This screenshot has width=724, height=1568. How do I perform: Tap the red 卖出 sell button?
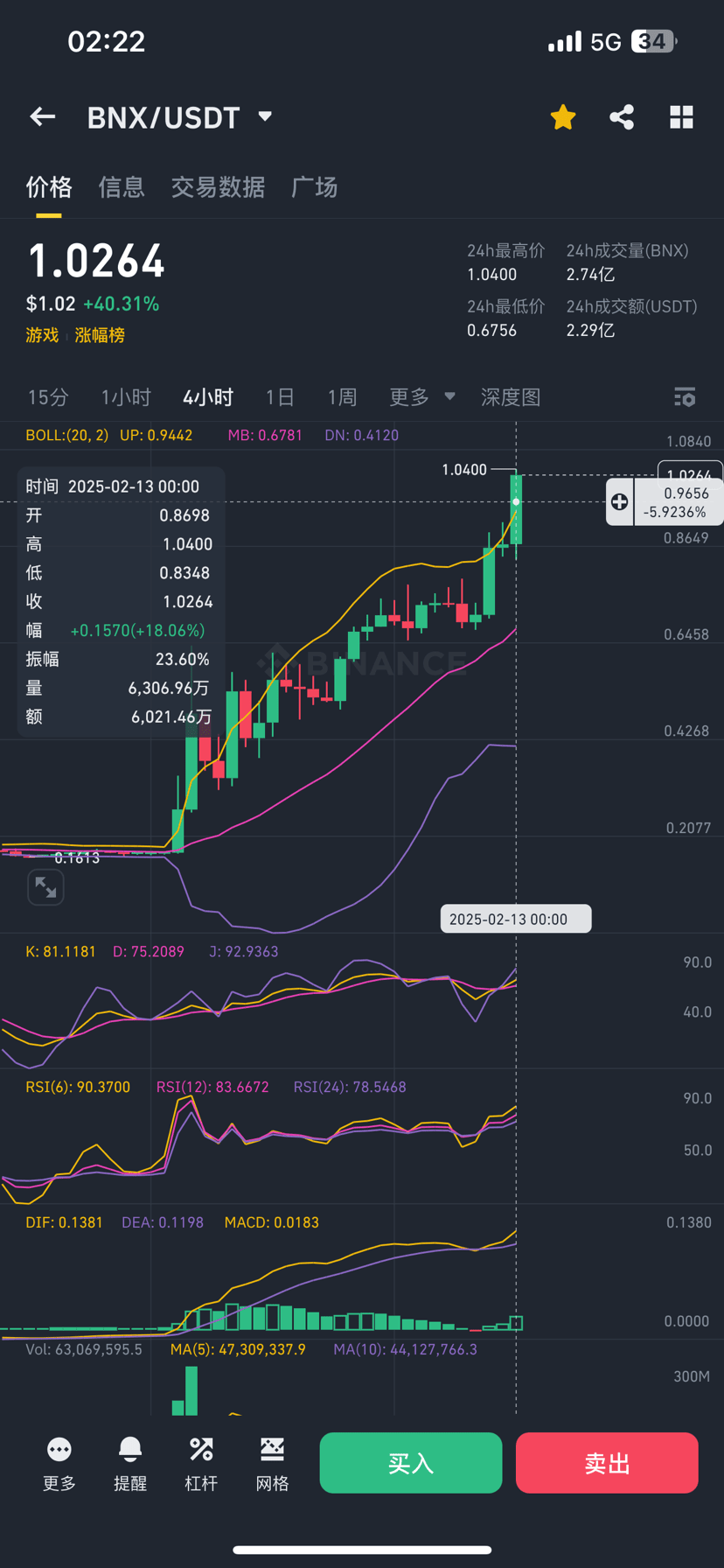(607, 1462)
